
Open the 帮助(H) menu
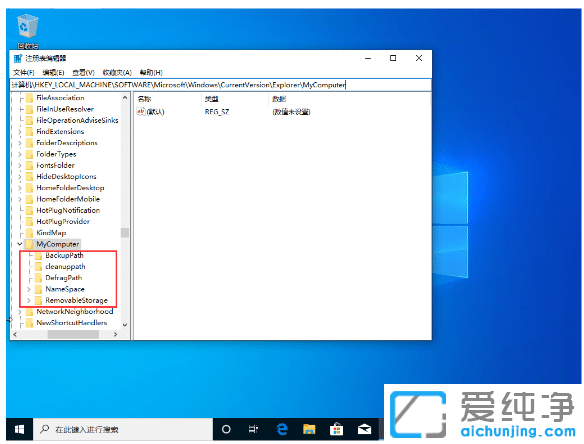pos(151,72)
